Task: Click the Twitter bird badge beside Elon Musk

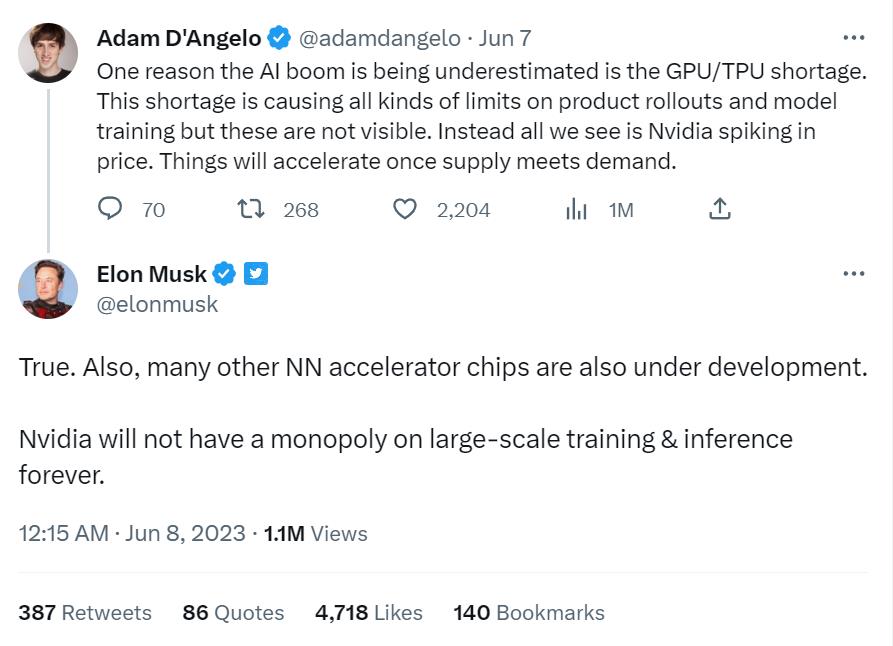Action: (256, 274)
